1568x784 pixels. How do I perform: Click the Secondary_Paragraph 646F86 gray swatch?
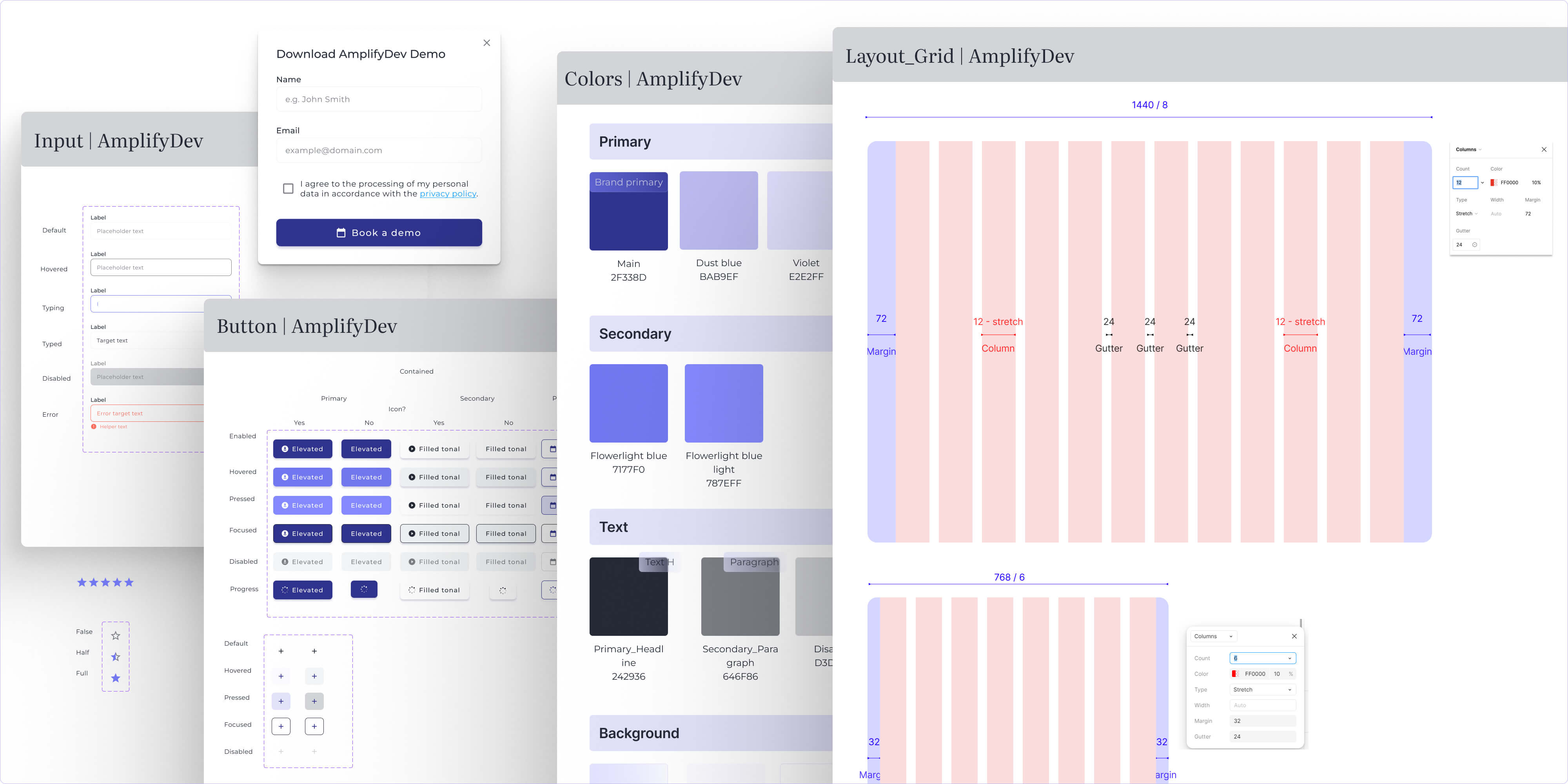740,597
